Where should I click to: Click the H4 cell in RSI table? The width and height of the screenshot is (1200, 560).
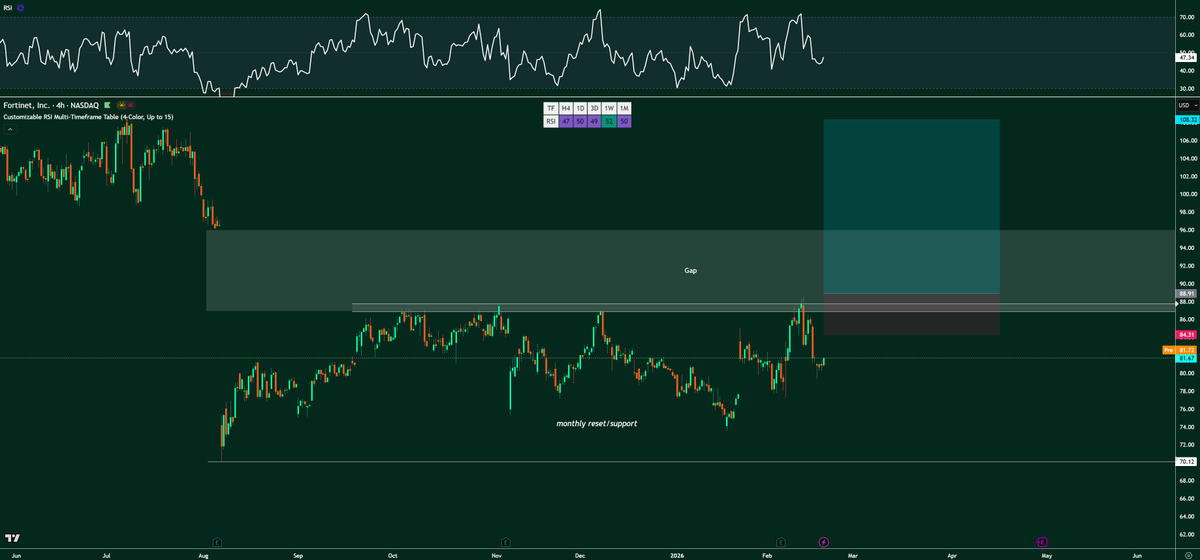pos(565,108)
